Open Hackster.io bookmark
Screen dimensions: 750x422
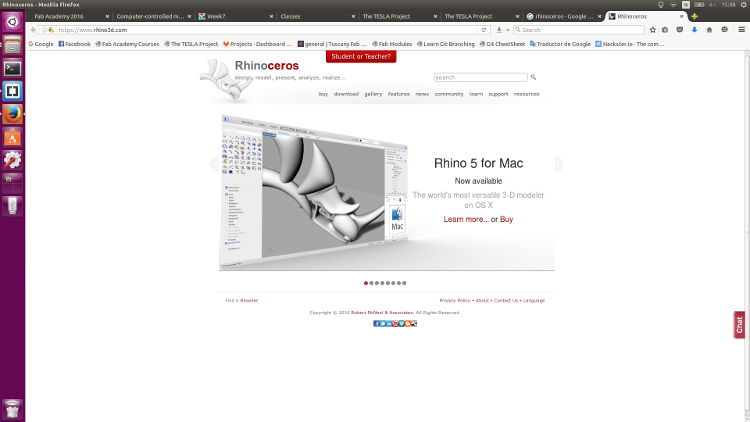[x=629, y=44]
